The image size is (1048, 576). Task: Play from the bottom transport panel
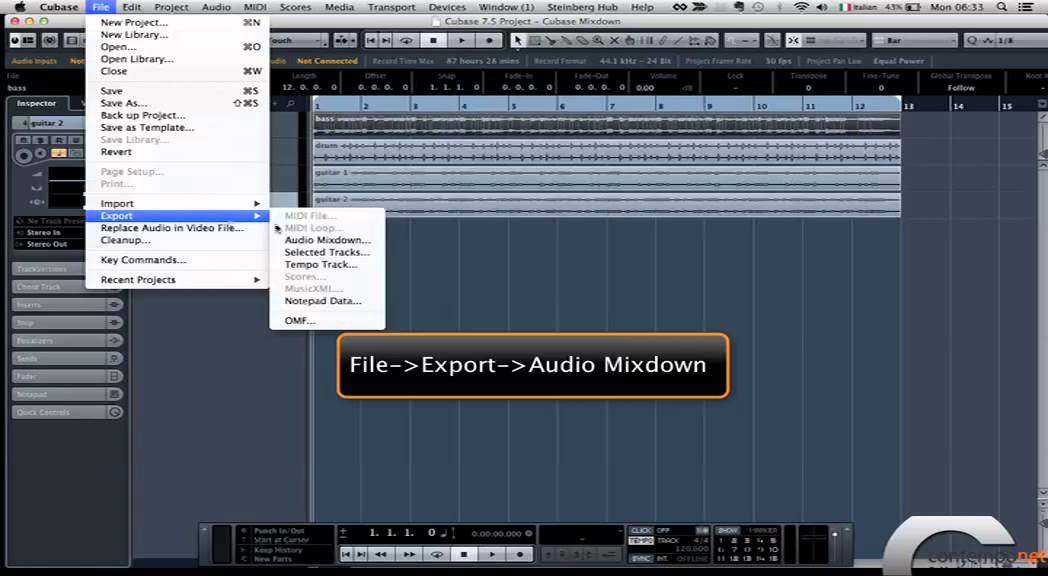[492, 554]
